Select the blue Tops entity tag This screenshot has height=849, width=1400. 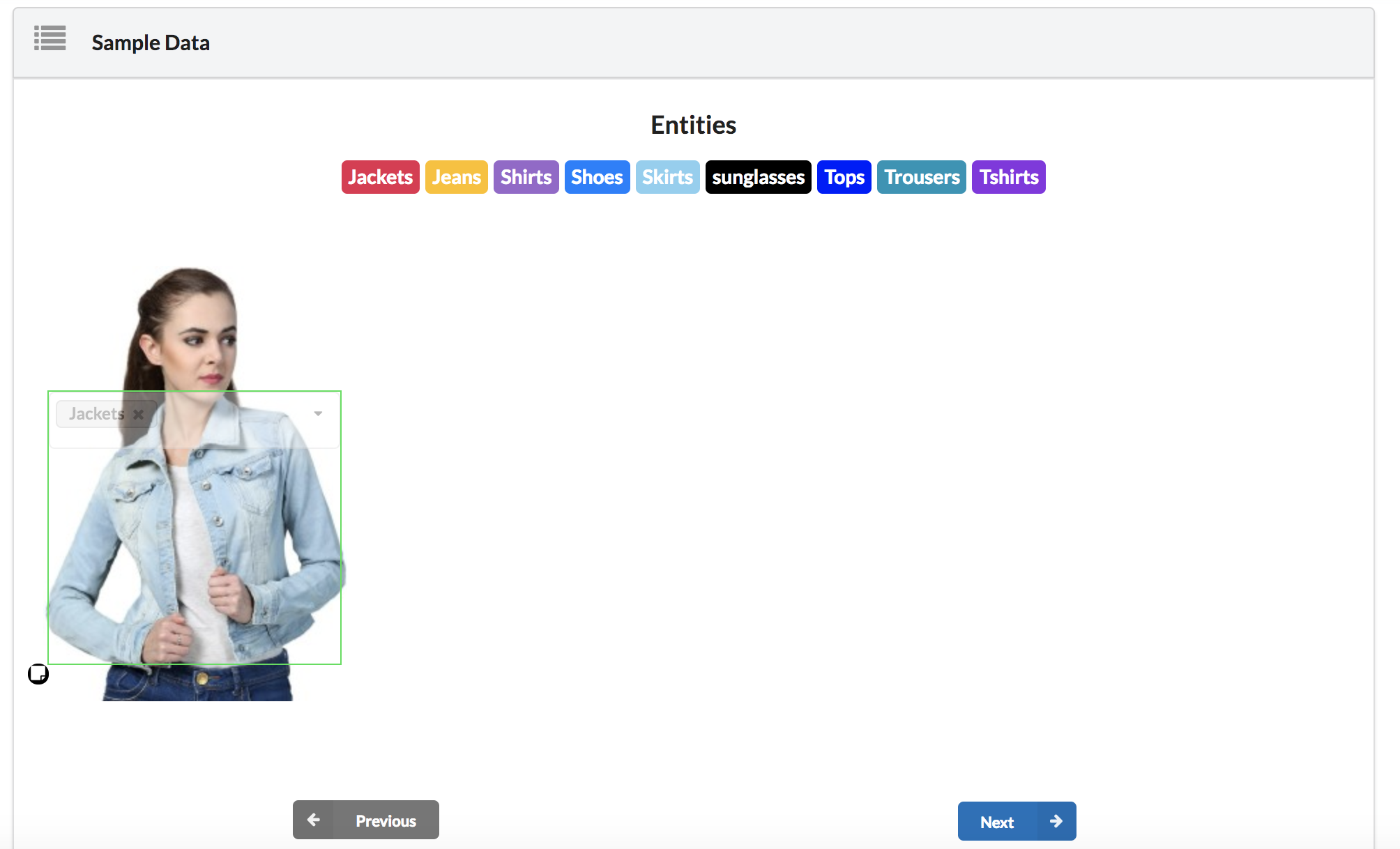(x=844, y=177)
